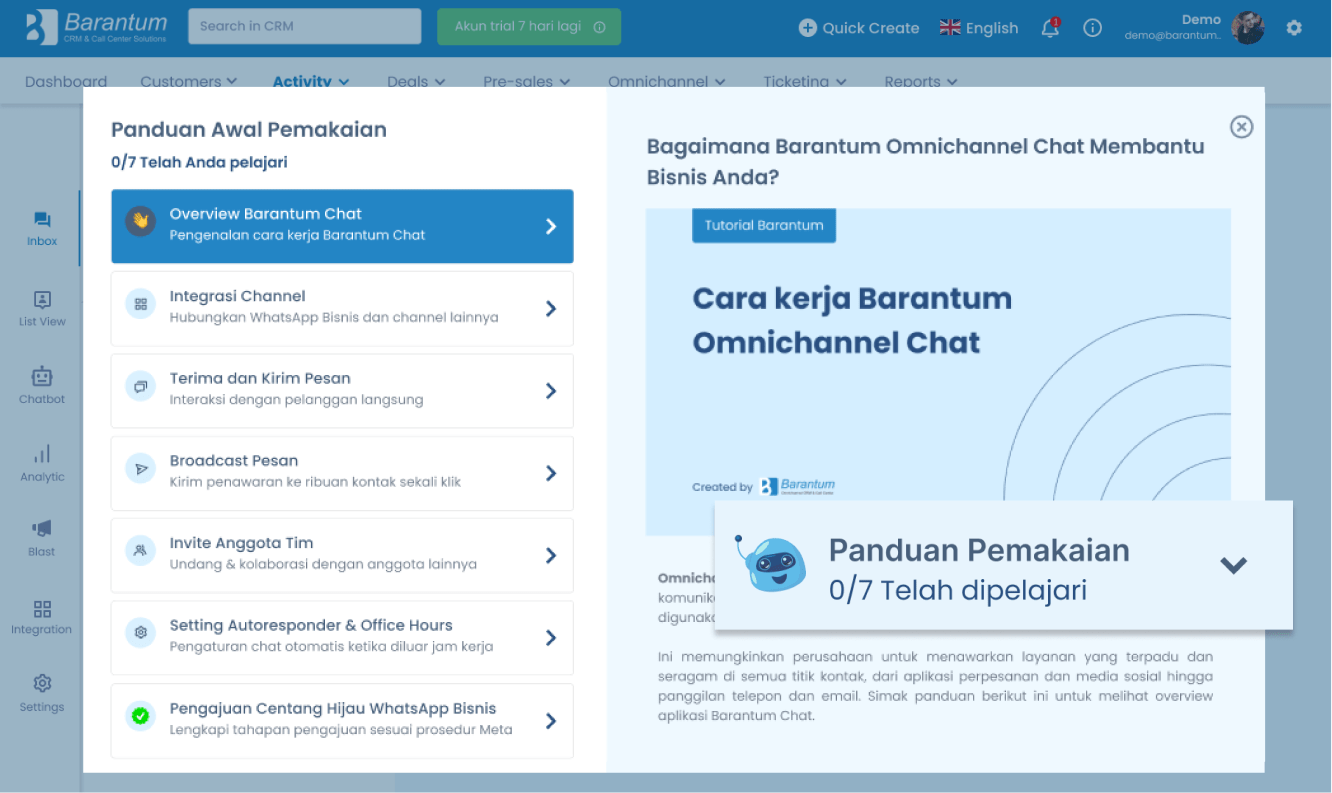Screen dimensions: 1332x793
Task: Expand the Overview Barantum Chat arrow
Action: coord(551,227)
